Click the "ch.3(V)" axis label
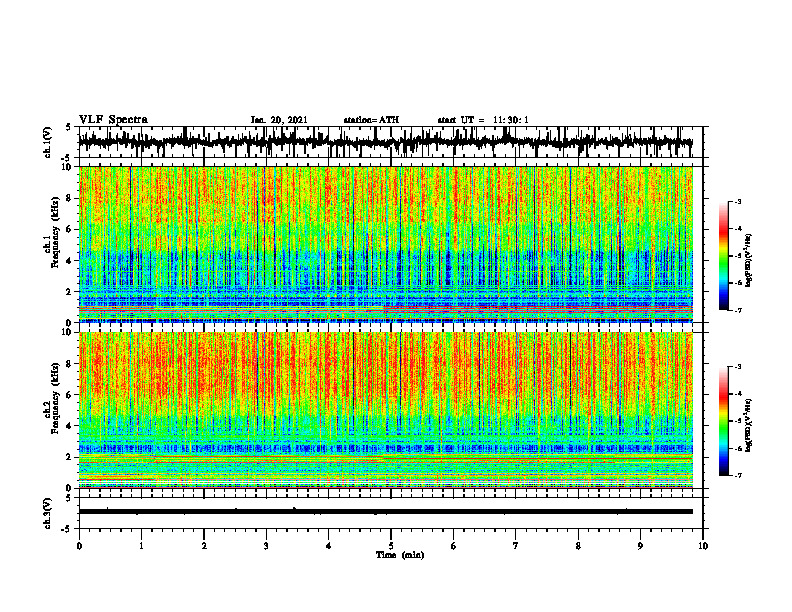 pos(47,513)
